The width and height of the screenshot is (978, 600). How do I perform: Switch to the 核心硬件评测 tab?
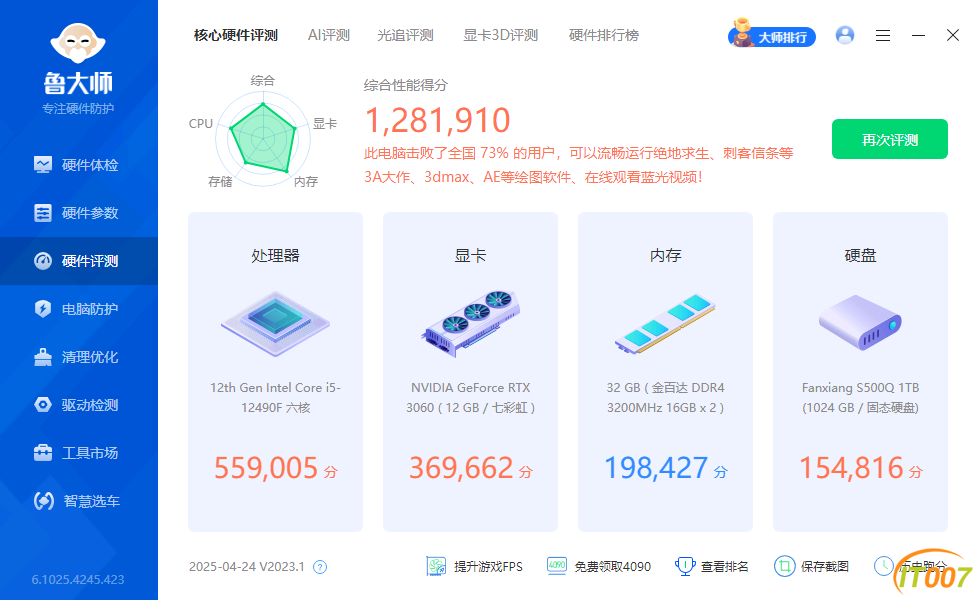pyautogui.click(x=236, y=36)
